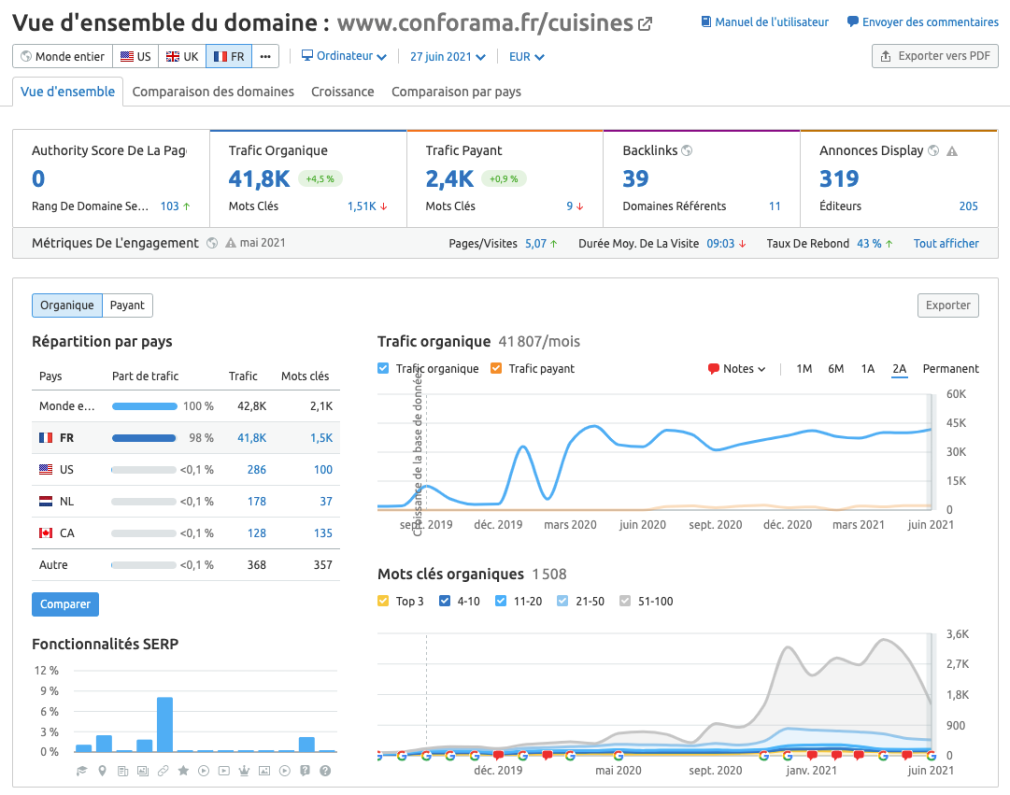
Task: Select the US flag database button
Action: (136, 57)
